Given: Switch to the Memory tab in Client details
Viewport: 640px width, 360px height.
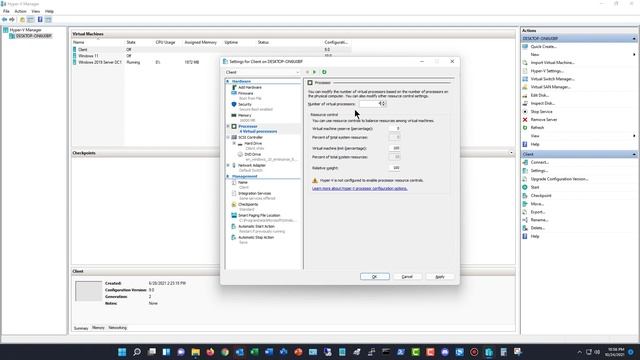Looking at the screenshot, I should (98, 328).
